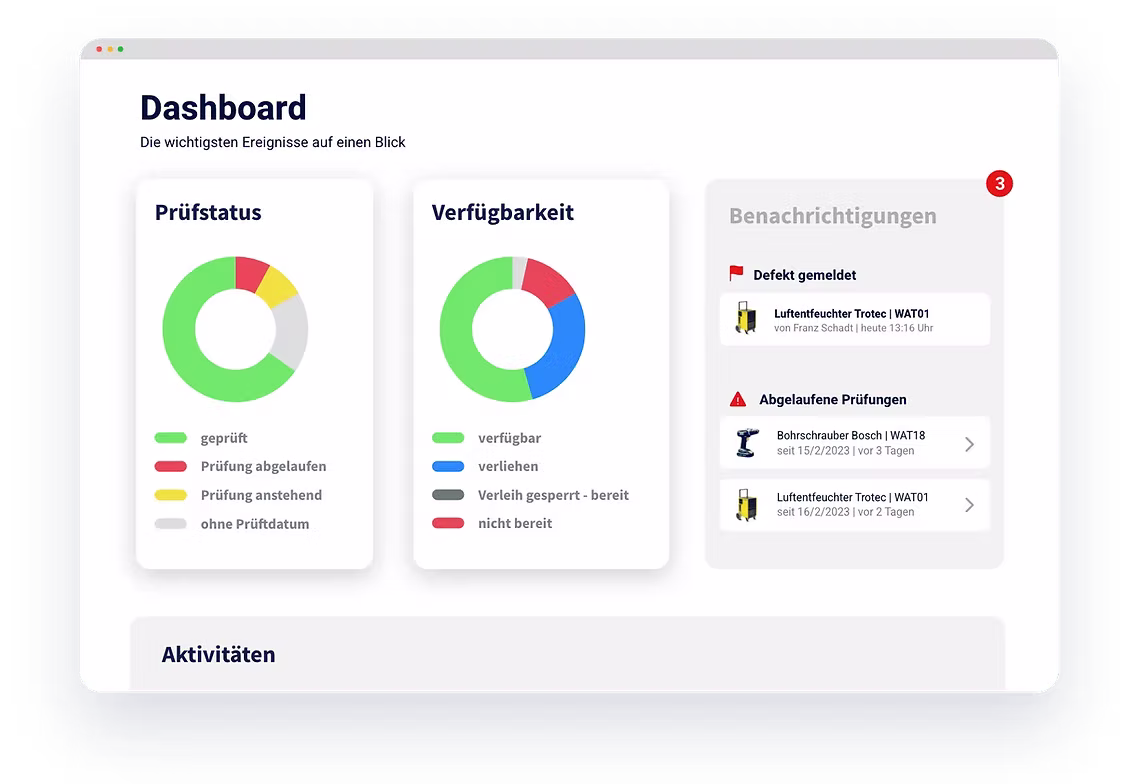Click the red notification badge showing 3
The width and height of the screenshot is (1138, 784).
click(x=999, y=184)
